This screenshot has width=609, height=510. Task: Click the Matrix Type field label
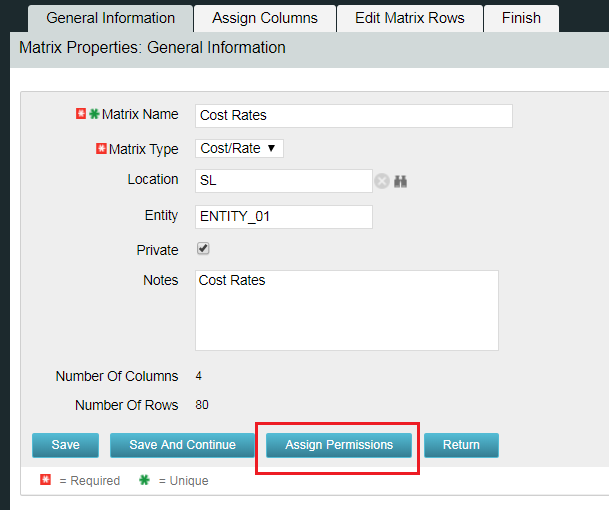point(143,149)
